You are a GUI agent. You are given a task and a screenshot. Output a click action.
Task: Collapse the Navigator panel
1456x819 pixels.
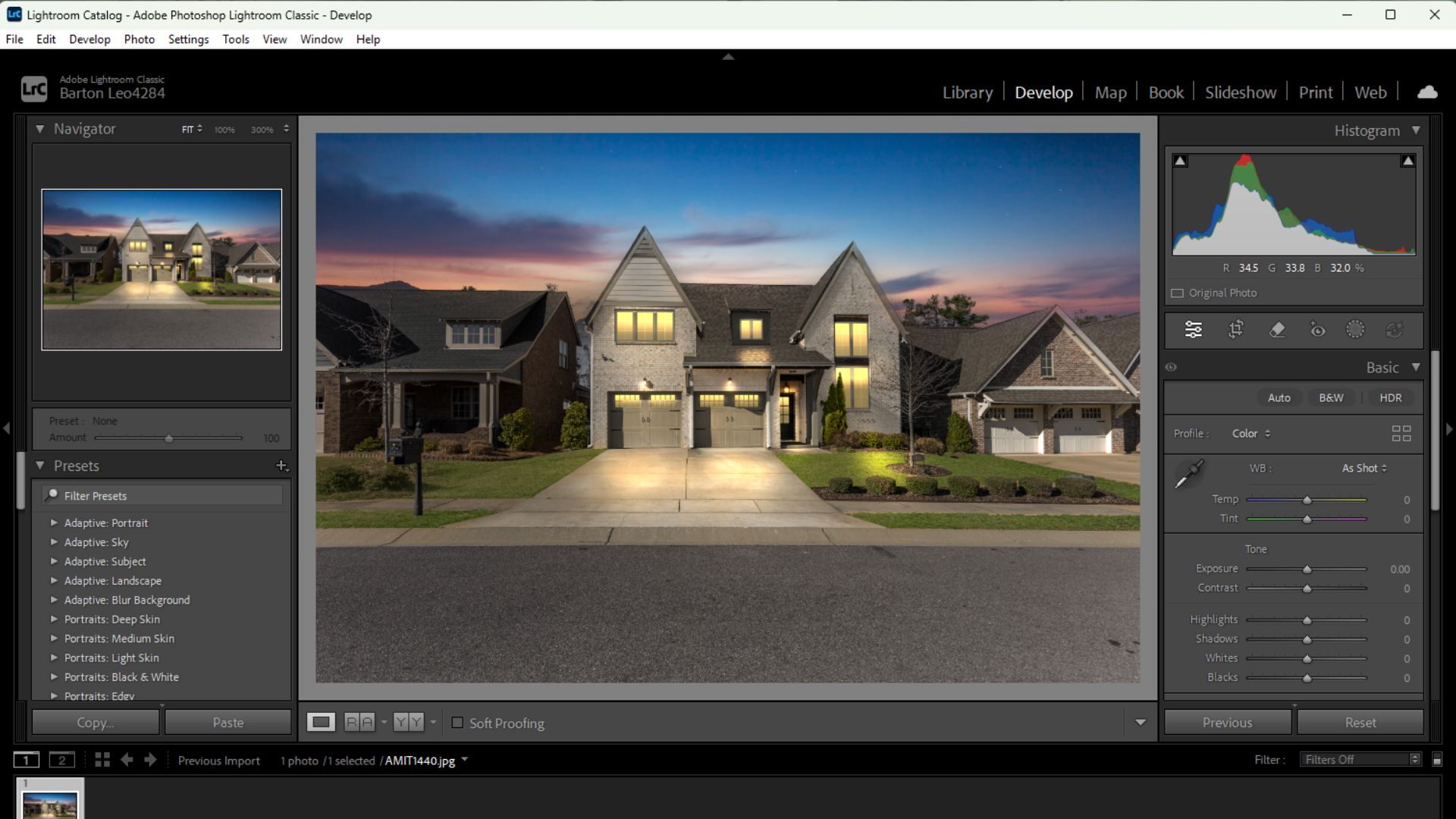(x=39, y=129)
